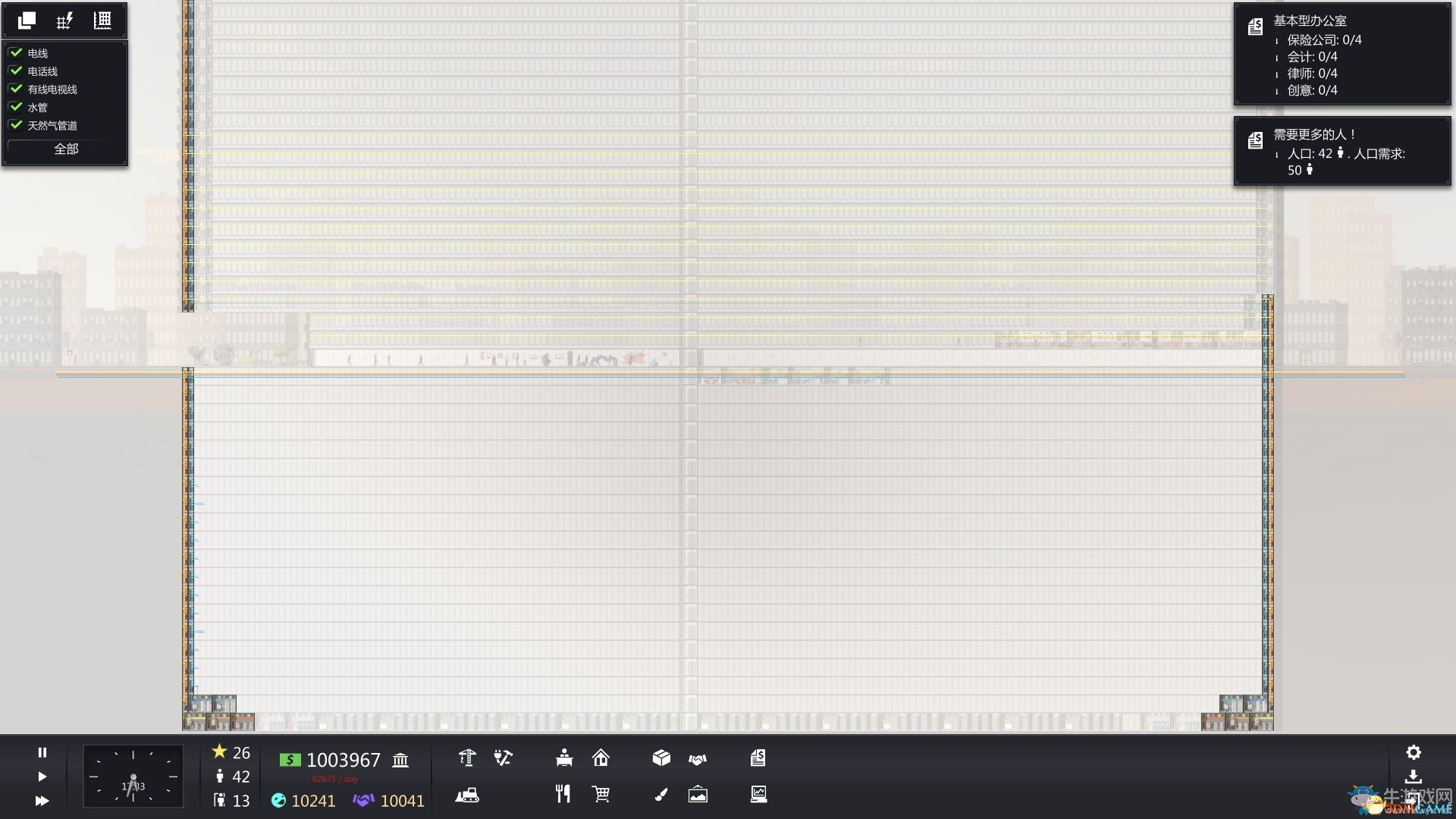Pause the game simulation
This screenshot has width=1456, height=819.
coord(42,752)
